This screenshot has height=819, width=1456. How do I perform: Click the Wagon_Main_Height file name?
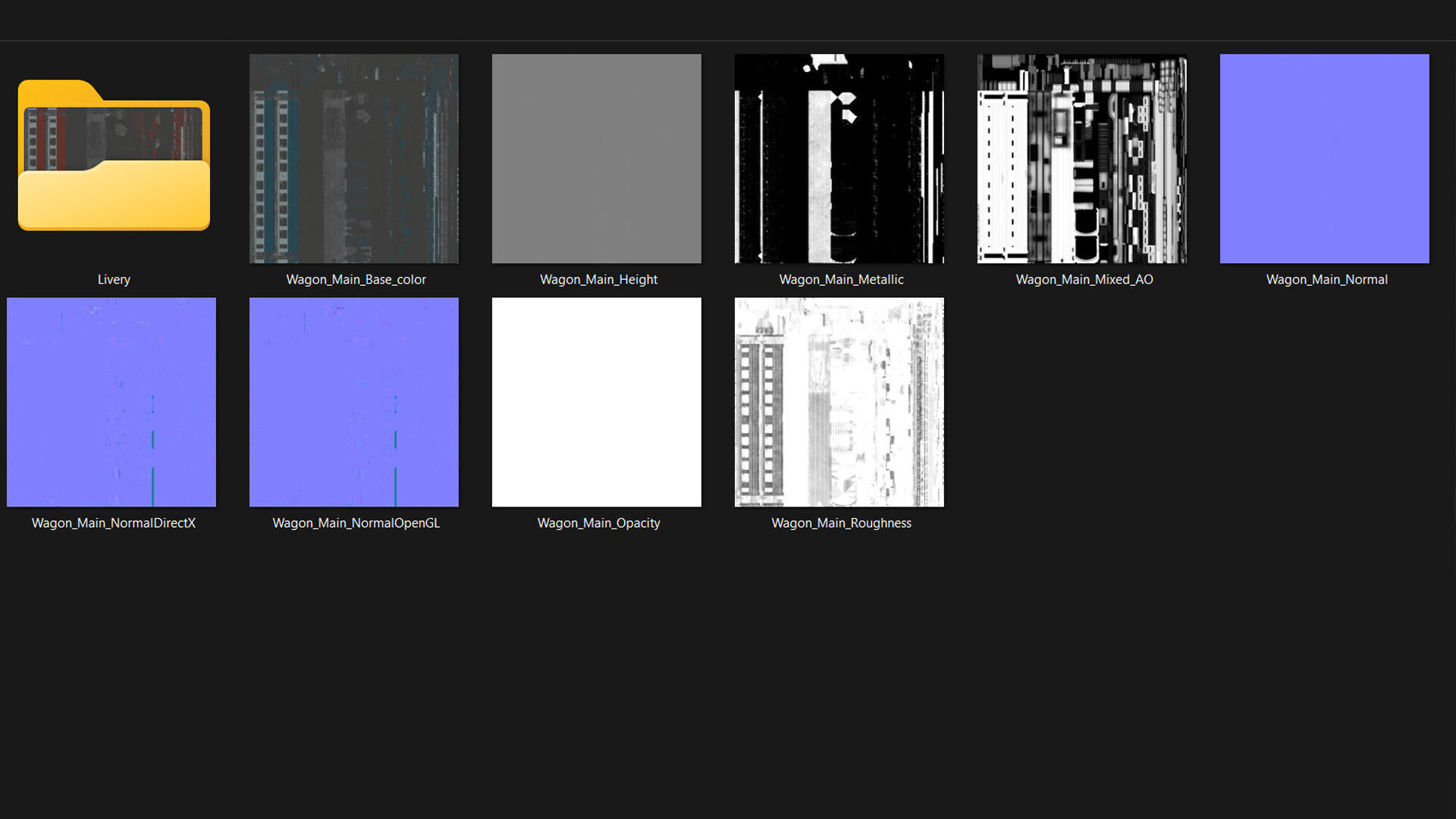(x=598, y=280)
